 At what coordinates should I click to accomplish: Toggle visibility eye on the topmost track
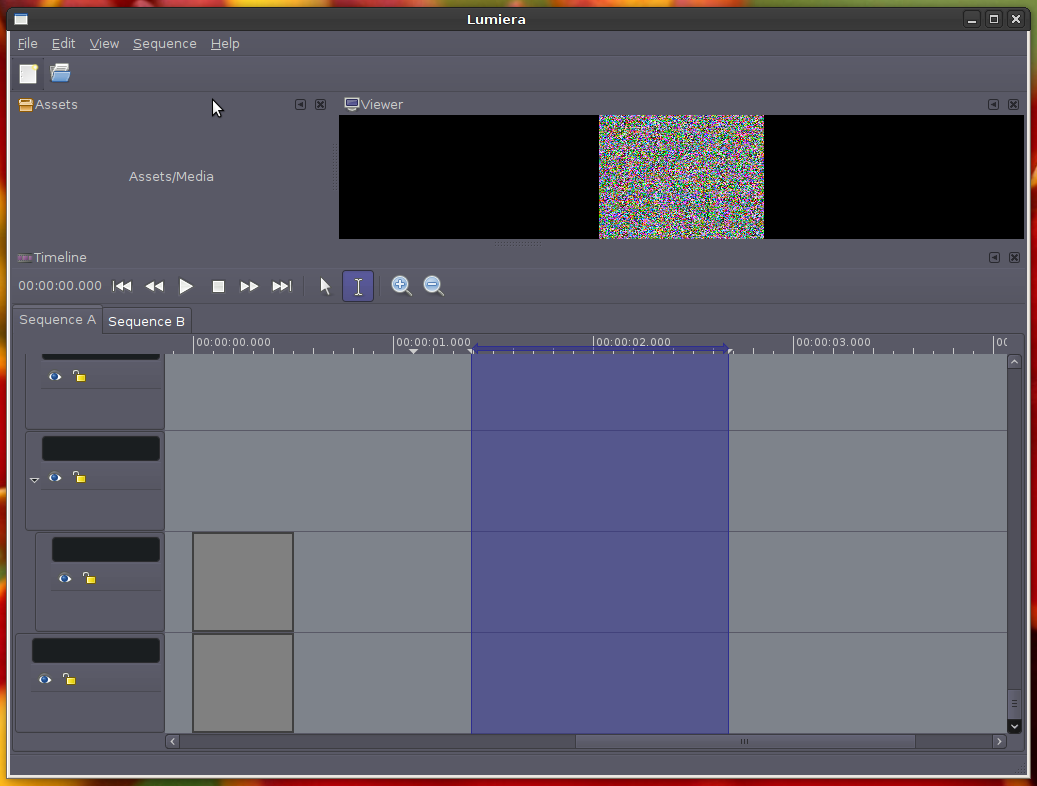tap(55, 376)
